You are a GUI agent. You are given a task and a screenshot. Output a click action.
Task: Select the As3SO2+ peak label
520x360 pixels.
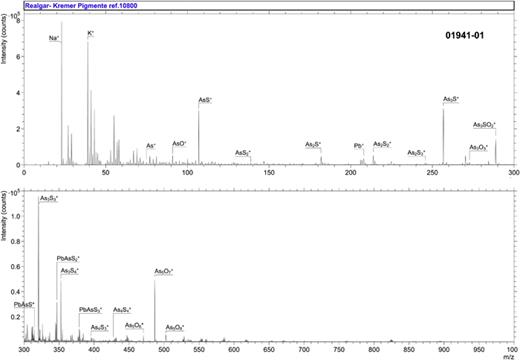pos(484,125)
